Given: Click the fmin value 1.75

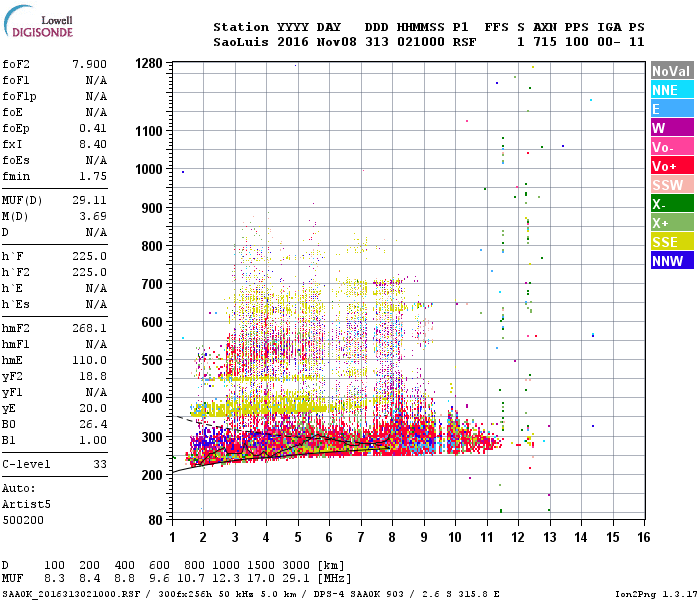Looking at the screenshot, I should (93, 176).
